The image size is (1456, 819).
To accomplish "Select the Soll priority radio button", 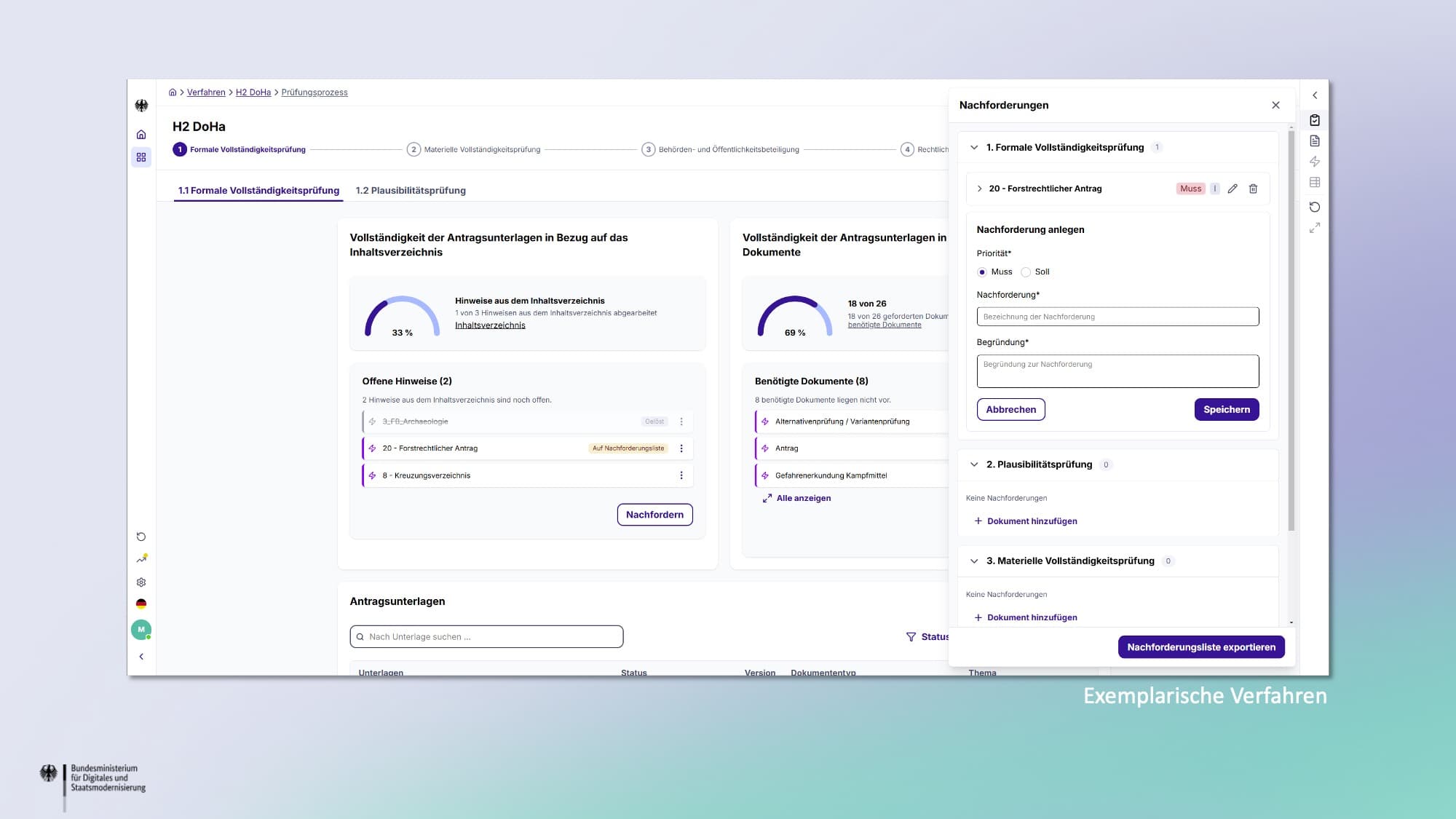I will tap(1026, 272).
